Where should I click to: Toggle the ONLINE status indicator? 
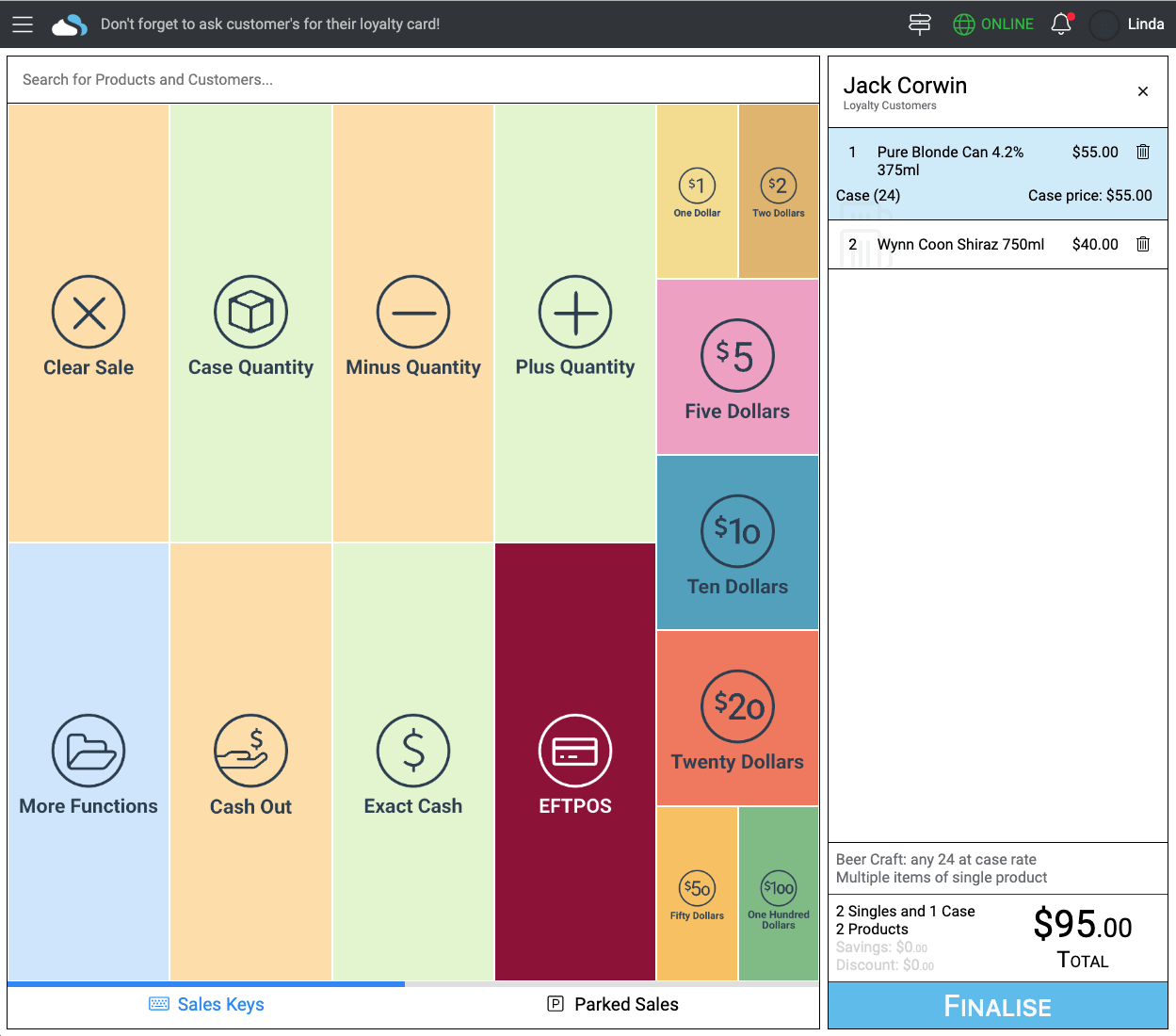[993, 24]
